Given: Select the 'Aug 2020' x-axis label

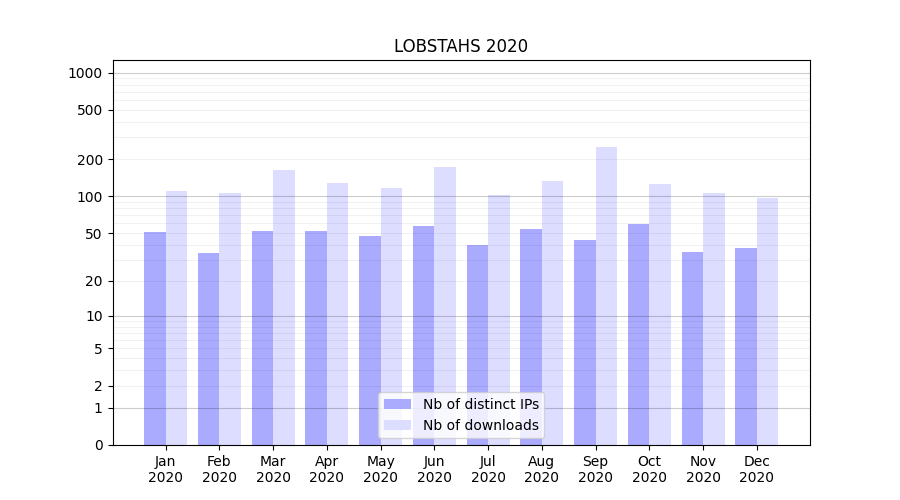Looking at the screenshot, I should pyautogui.click(x=541, y=469).
